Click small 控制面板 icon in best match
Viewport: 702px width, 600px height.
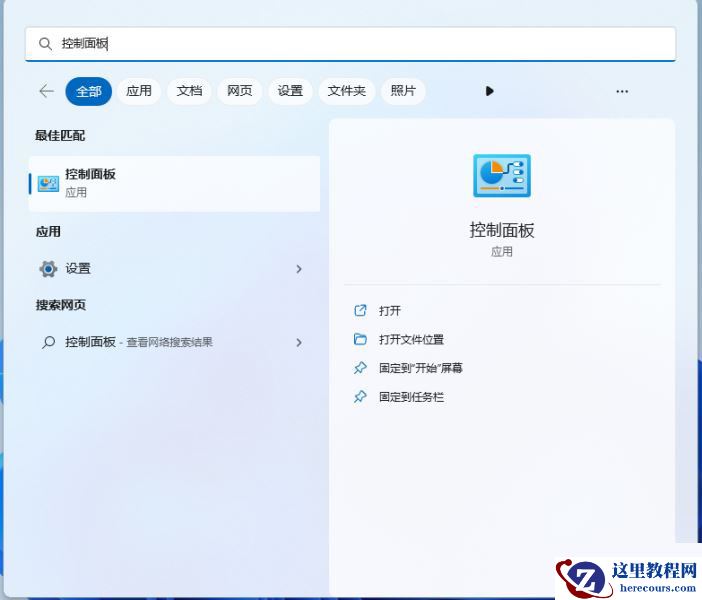(48, 184)
